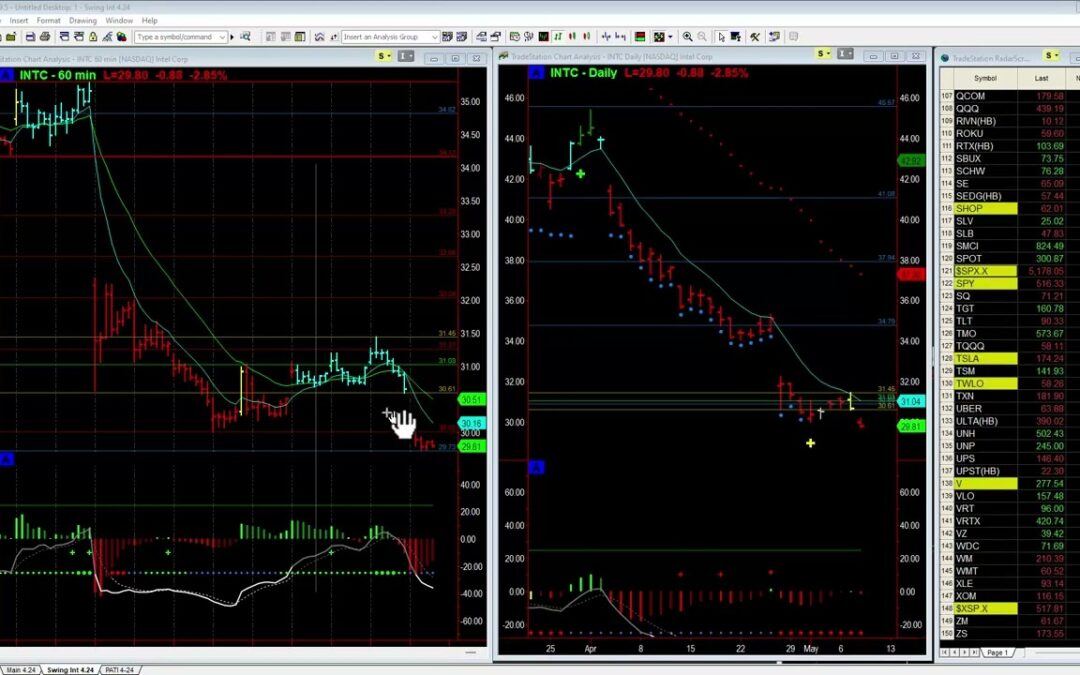Click the Symbol column header
The image size is (1080, 675).
click(985, 79)
